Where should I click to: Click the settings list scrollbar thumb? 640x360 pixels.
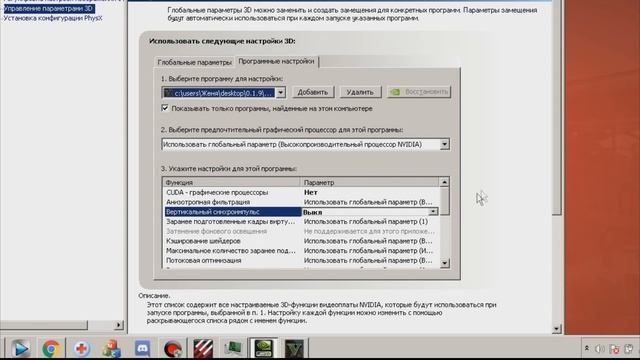444,201
